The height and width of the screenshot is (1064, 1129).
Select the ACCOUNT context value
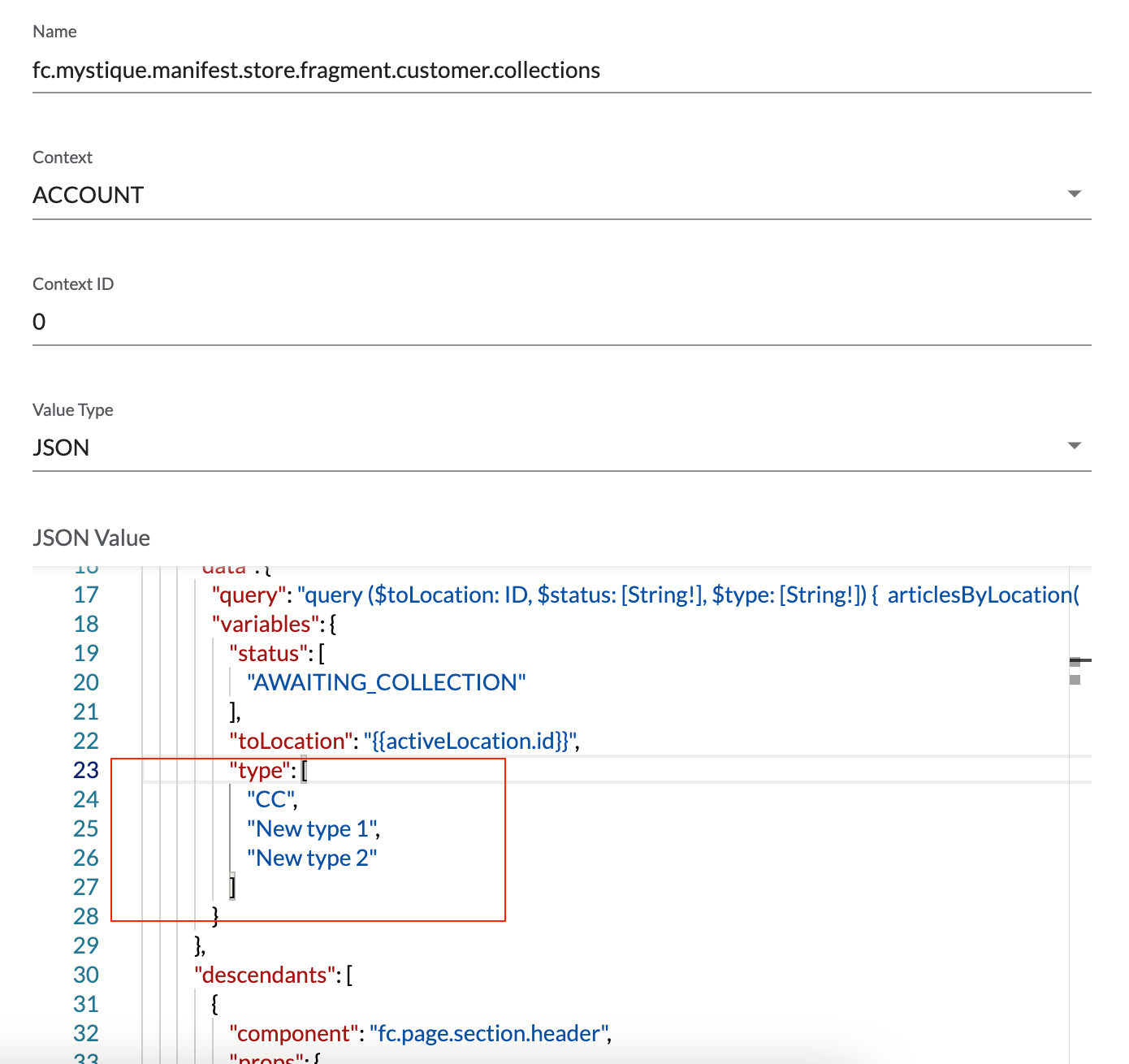coord(89,196)
